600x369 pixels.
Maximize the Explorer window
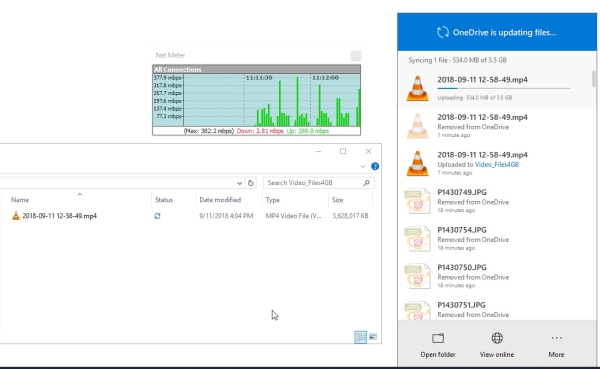pos(343,152)
